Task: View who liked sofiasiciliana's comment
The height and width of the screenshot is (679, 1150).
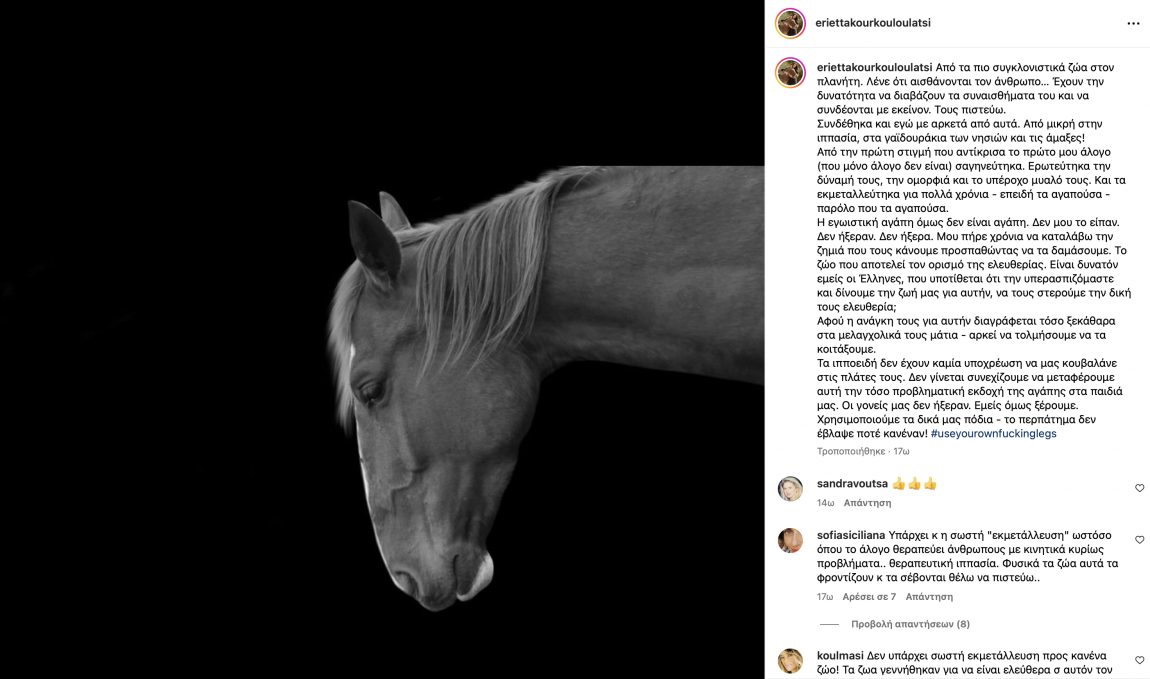Action: pyautogui.click(x=869, y=597)
